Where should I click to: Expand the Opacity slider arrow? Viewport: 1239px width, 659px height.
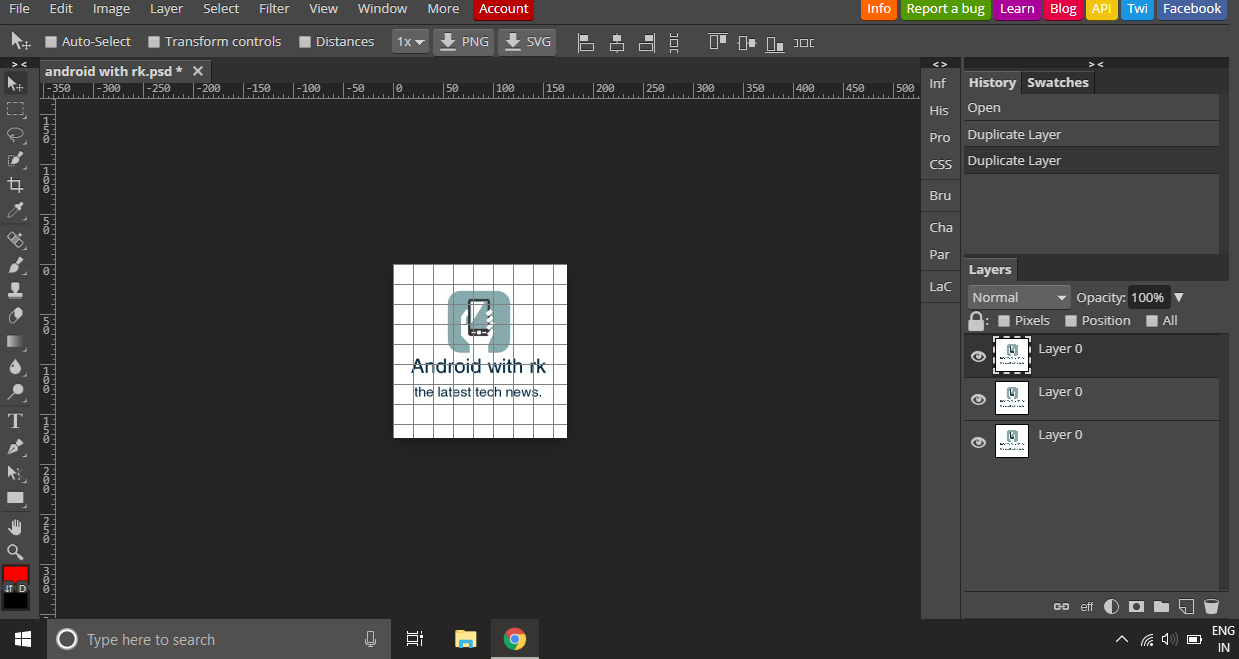point(1179,297)
